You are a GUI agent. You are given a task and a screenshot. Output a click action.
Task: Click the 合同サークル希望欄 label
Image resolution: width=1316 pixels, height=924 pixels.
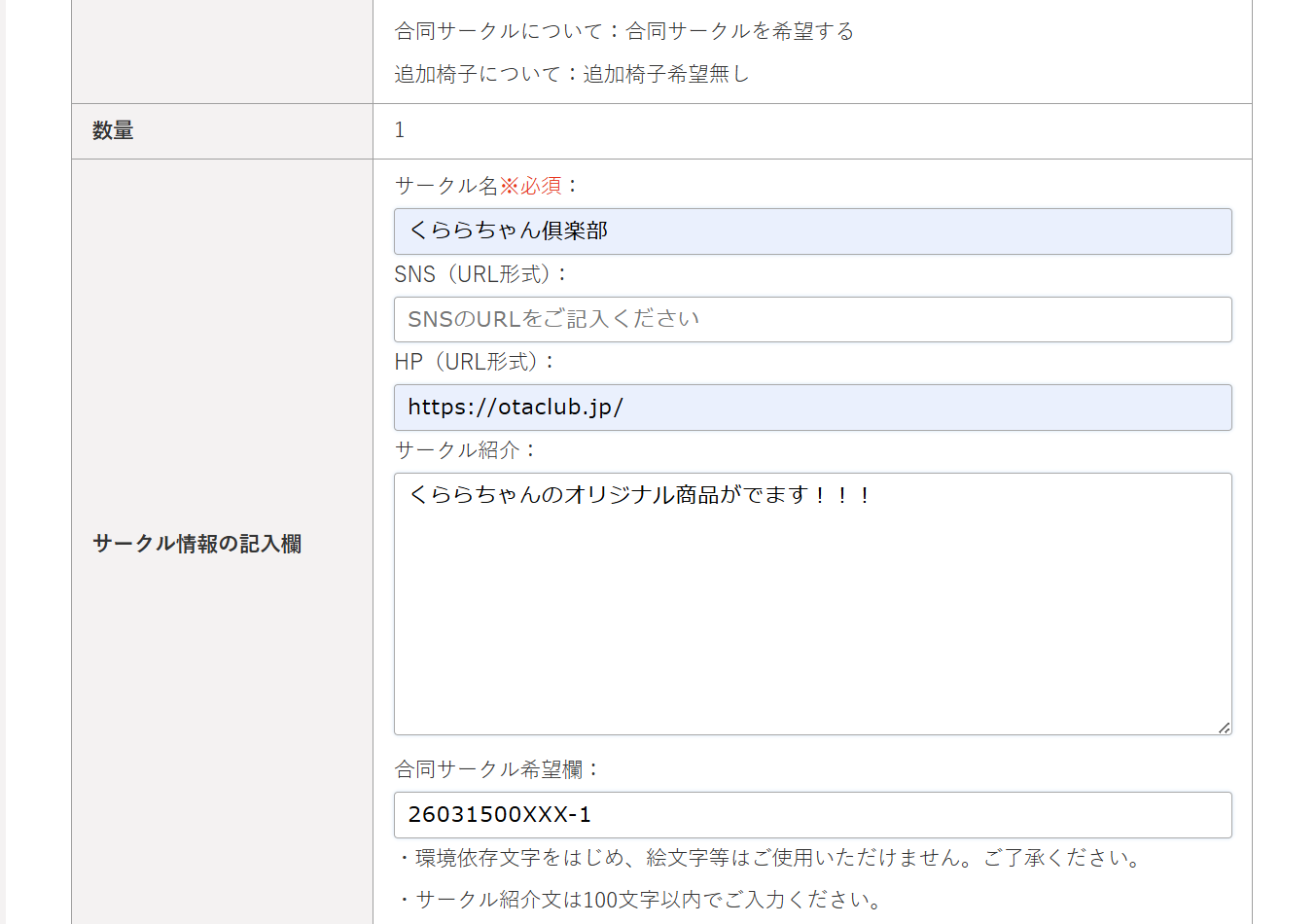click(x=497, y=769)
